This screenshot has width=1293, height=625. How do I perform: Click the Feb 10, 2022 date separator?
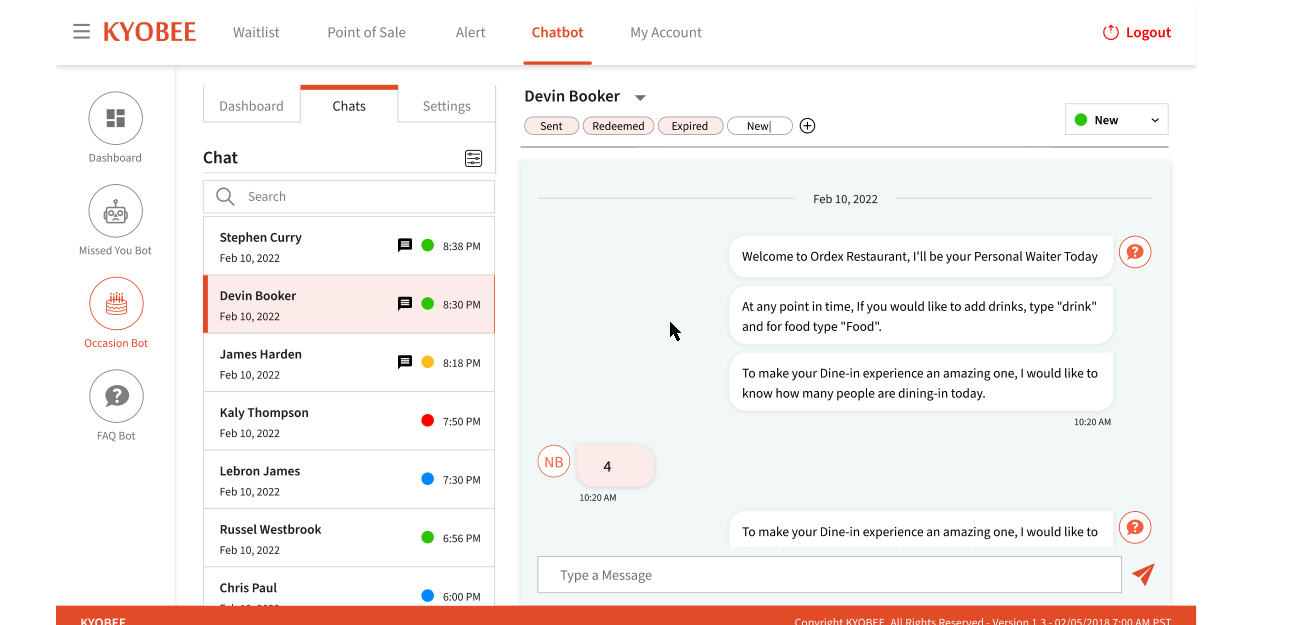point(845,199)
